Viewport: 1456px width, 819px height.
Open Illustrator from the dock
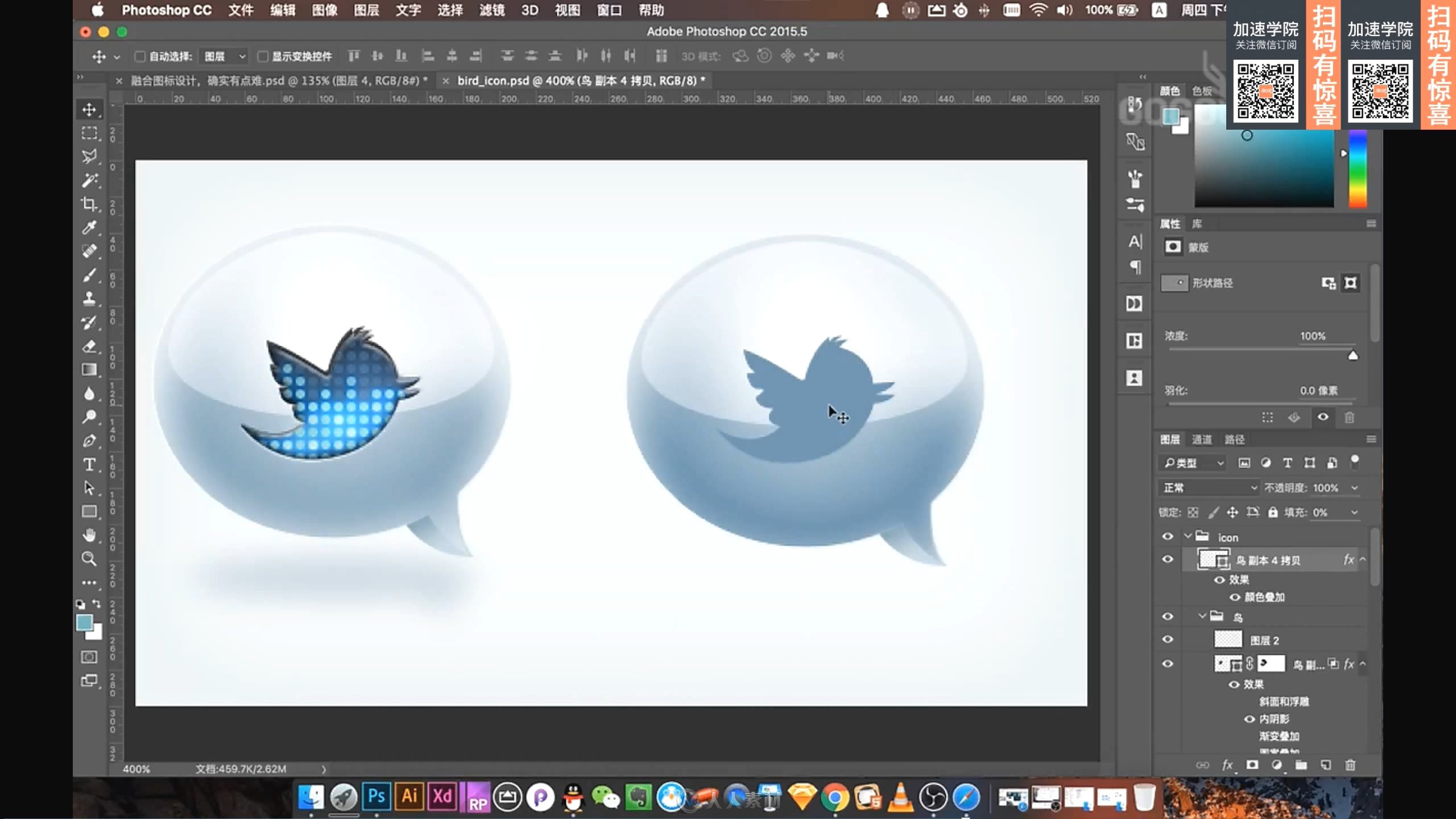click(x=409, y=796)
